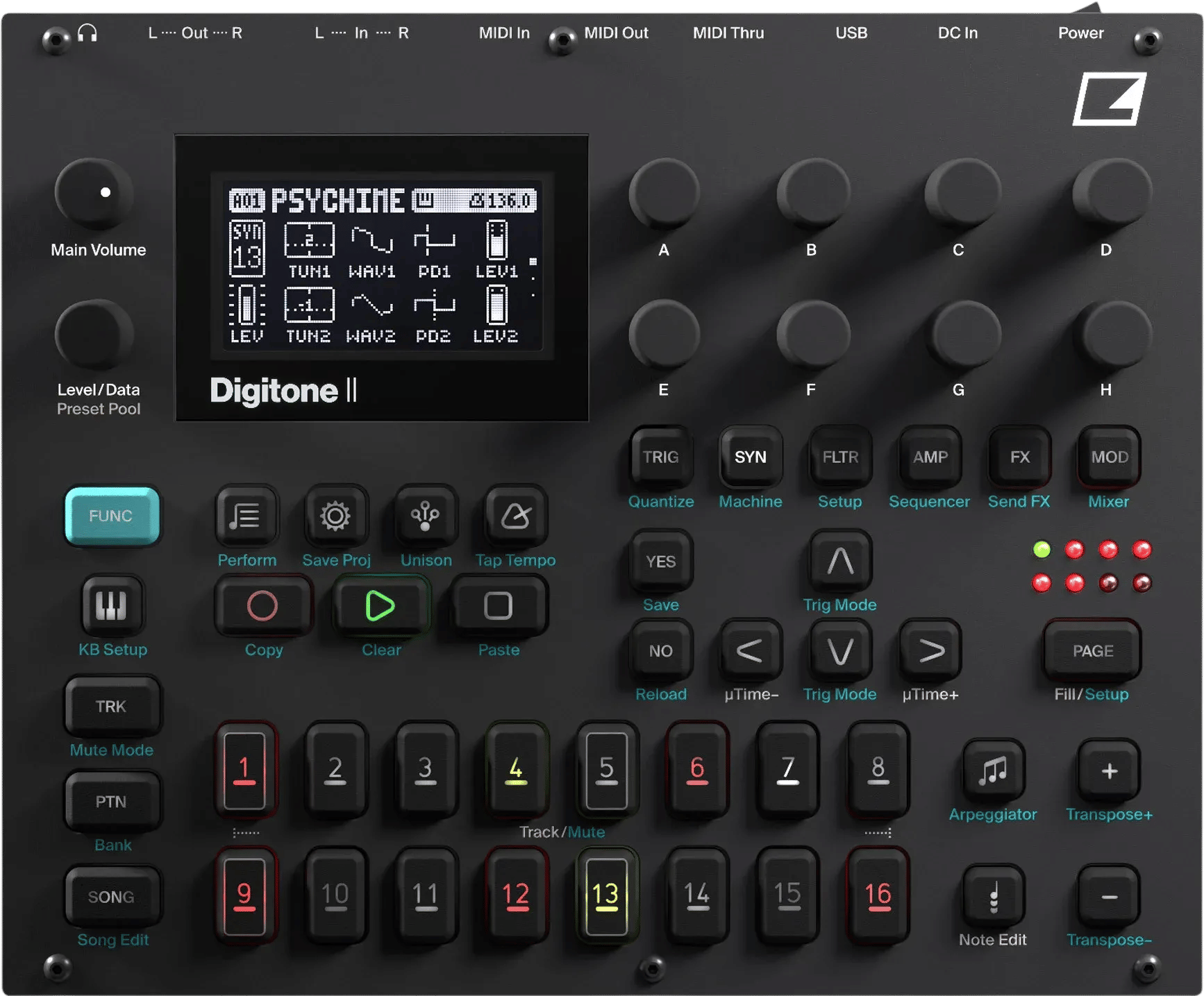Switch to the FLTR page
This screenshot has height=996, width=1204.
pyautogui.click(x=839, y=457)
